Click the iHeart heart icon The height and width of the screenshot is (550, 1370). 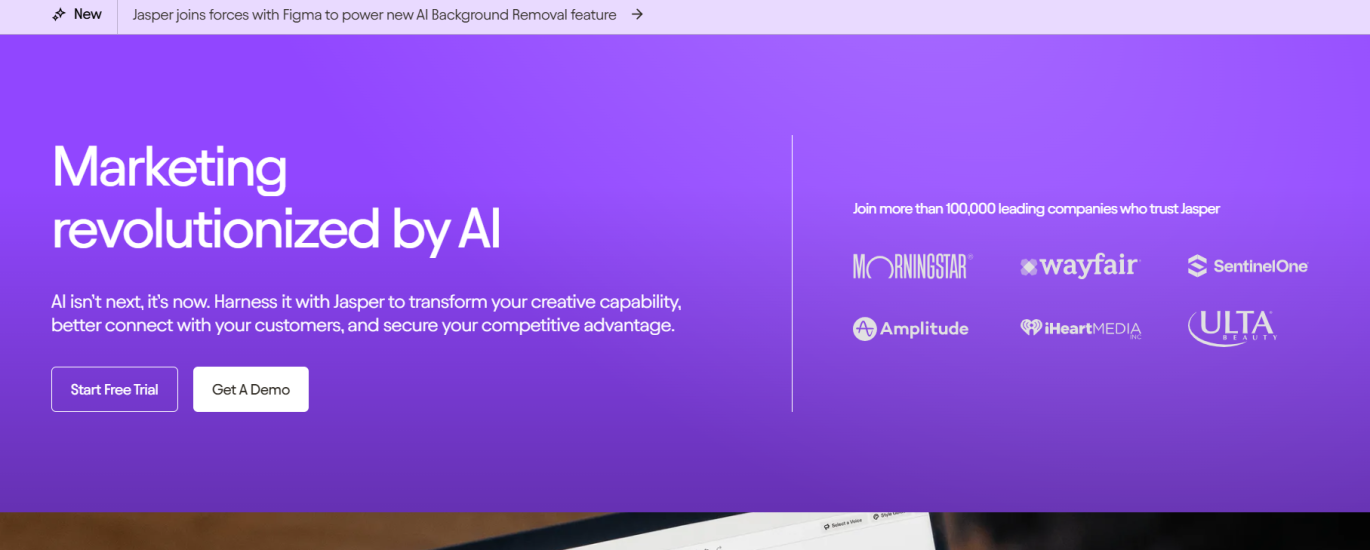coord(1030,328)
